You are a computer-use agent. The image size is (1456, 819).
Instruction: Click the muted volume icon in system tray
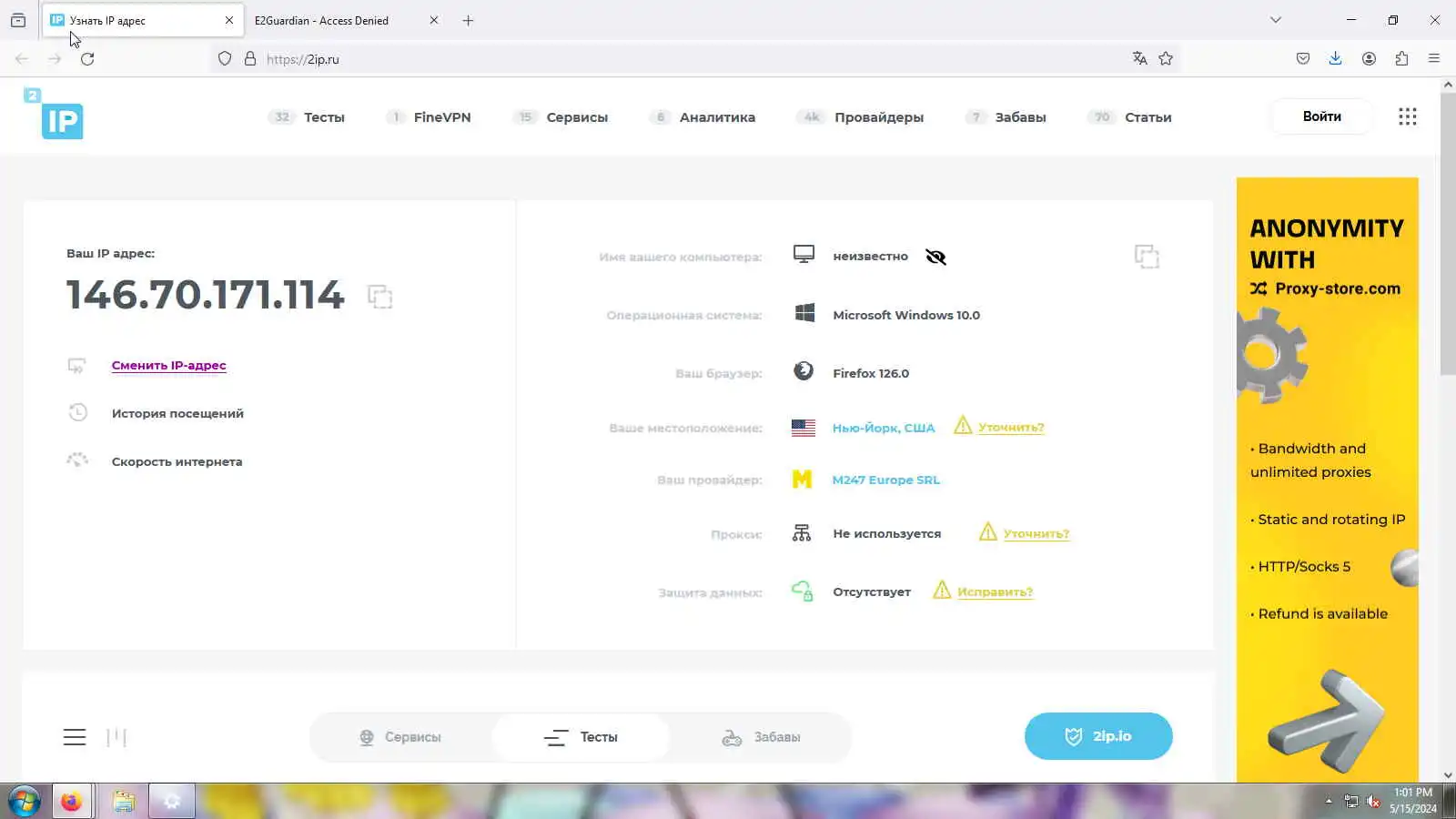(x=1373, y=802)
